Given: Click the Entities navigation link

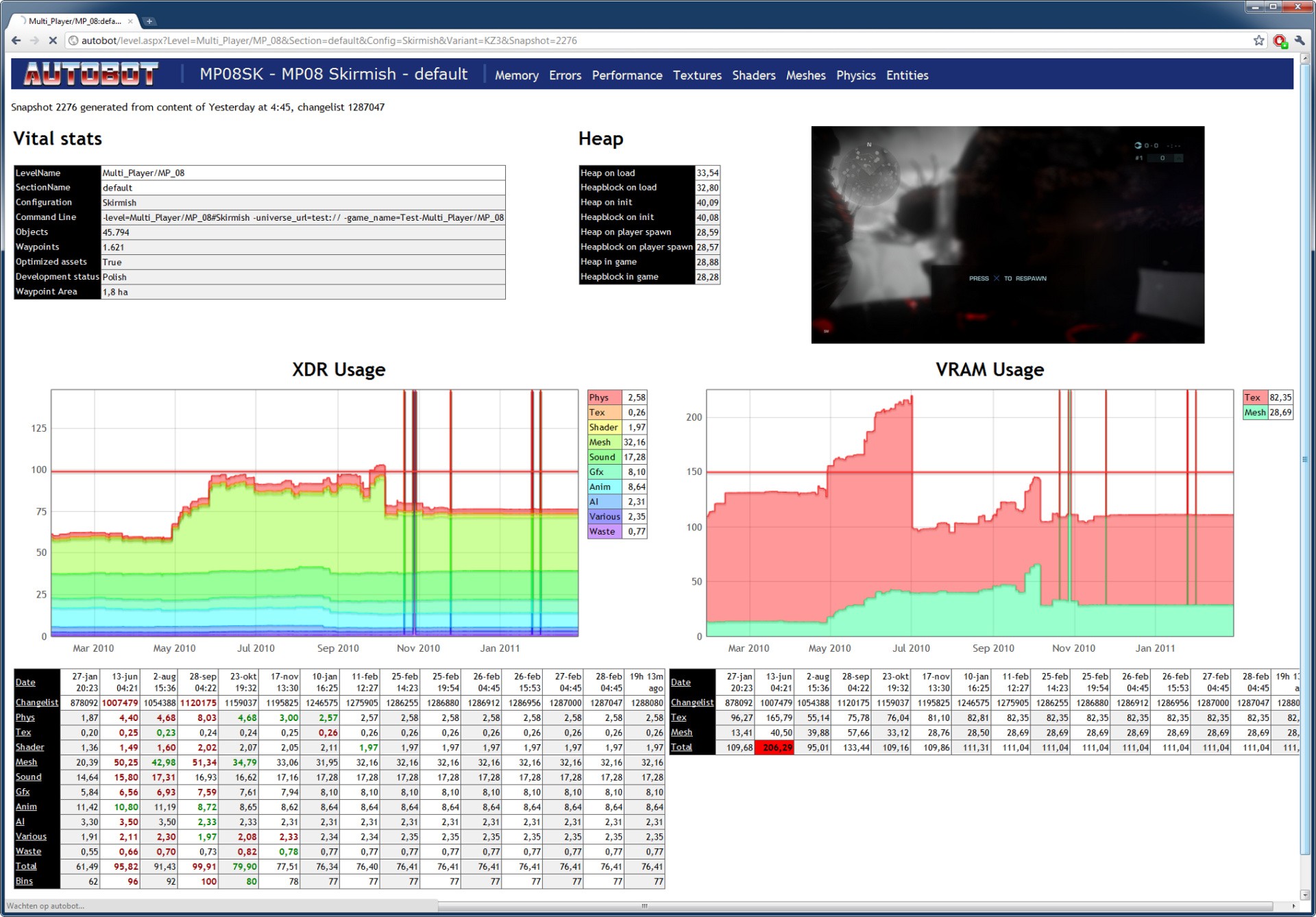Looking at the screenshot, I should (x=907, y=75).
